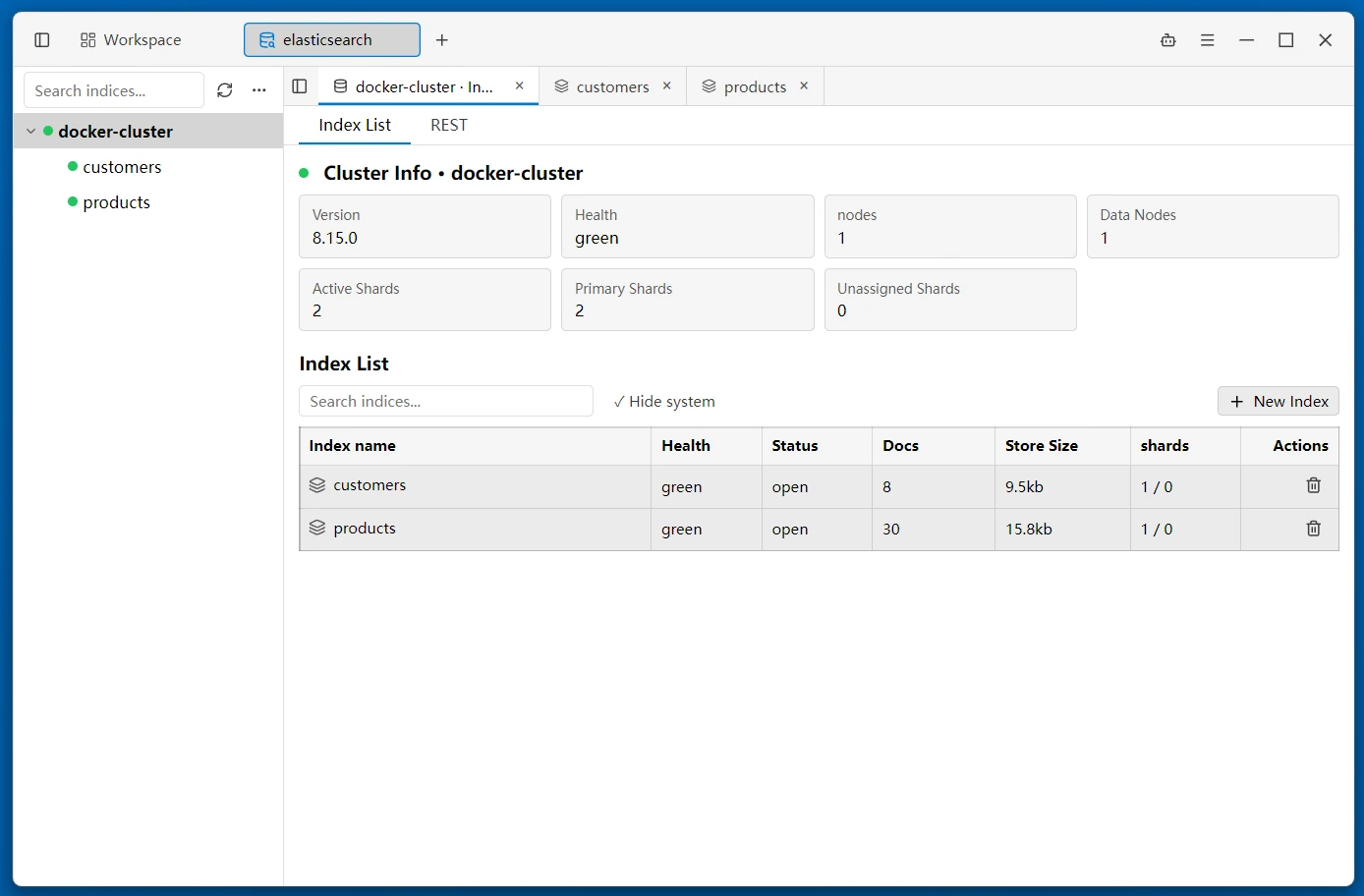Open the hamburger main menu

(x=1208, y=40)
